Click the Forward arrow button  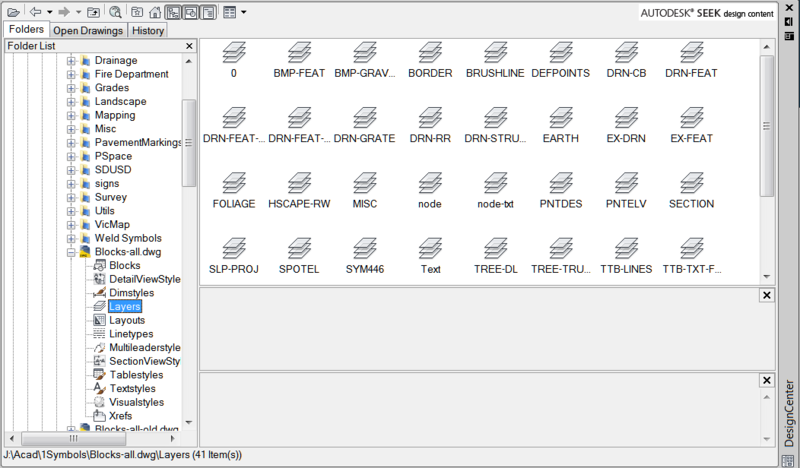[64, 12]
